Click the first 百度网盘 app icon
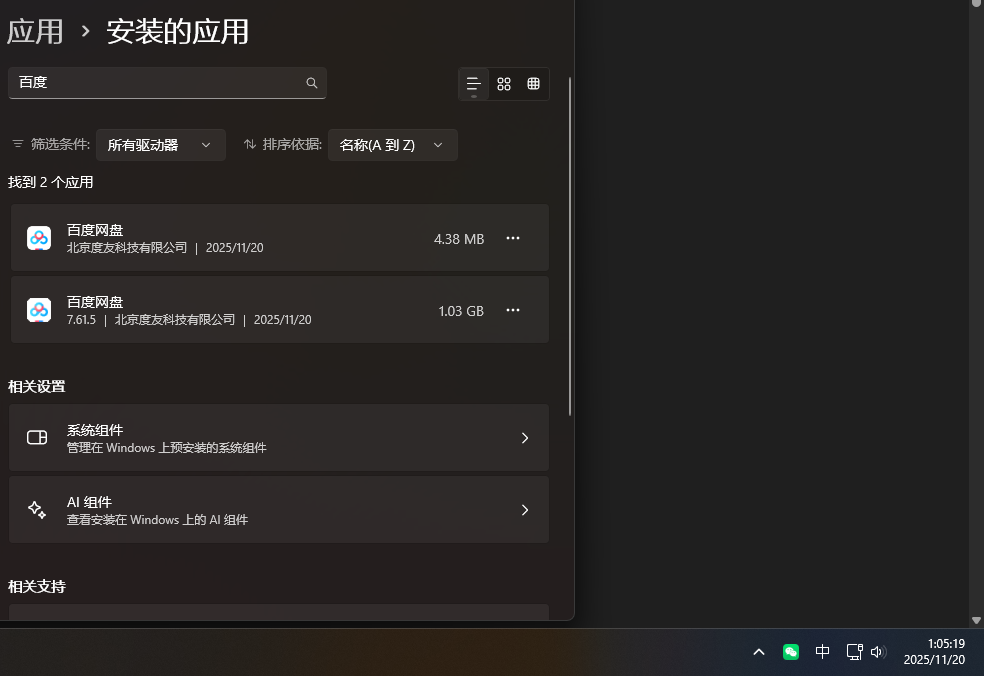 pos(39,238)
